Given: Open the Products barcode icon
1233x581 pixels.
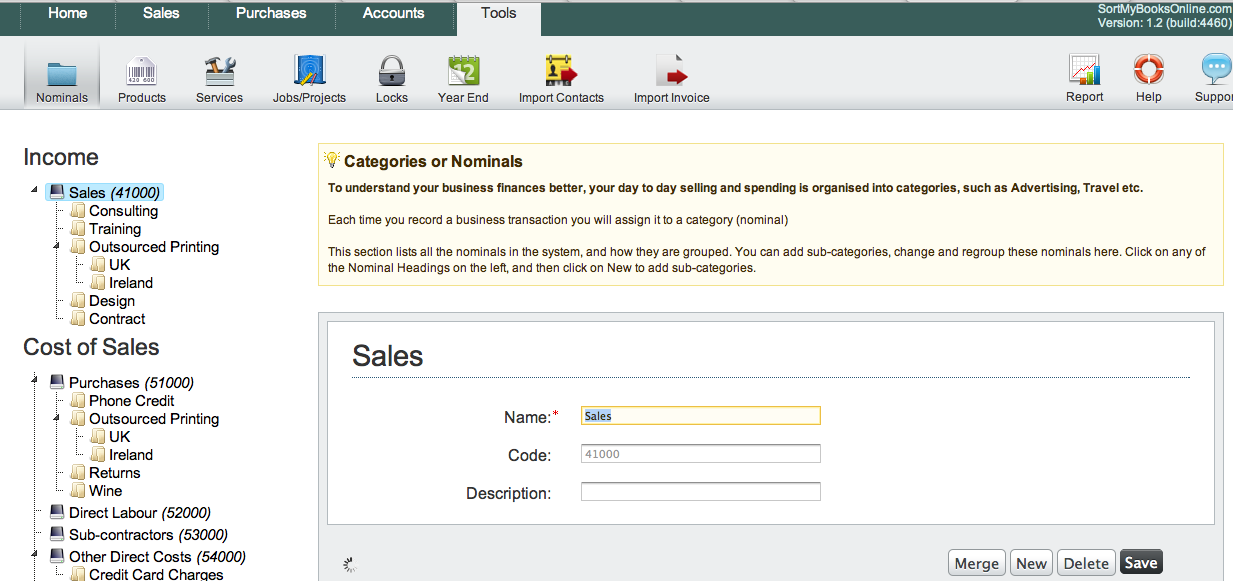Looking at the screenshot, I should click(141, 73).
